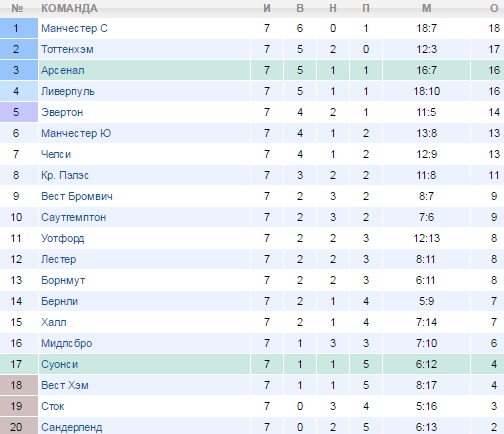Click the М goals column header

click(x=427, y=8)
